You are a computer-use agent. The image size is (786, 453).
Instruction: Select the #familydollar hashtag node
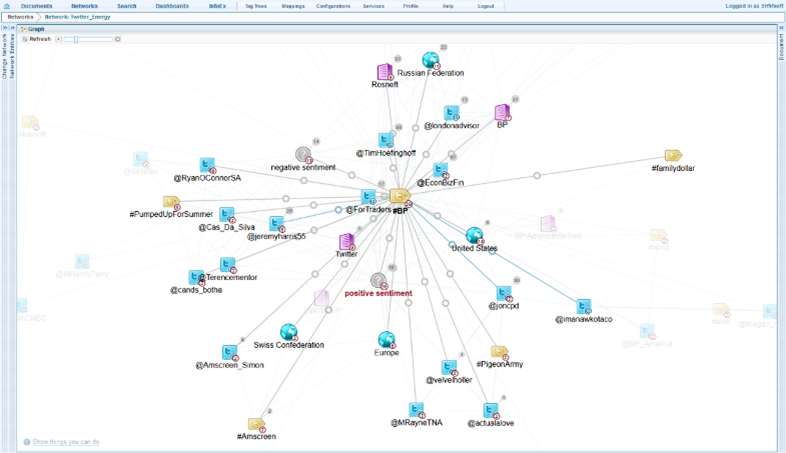(x=673, y=155)
